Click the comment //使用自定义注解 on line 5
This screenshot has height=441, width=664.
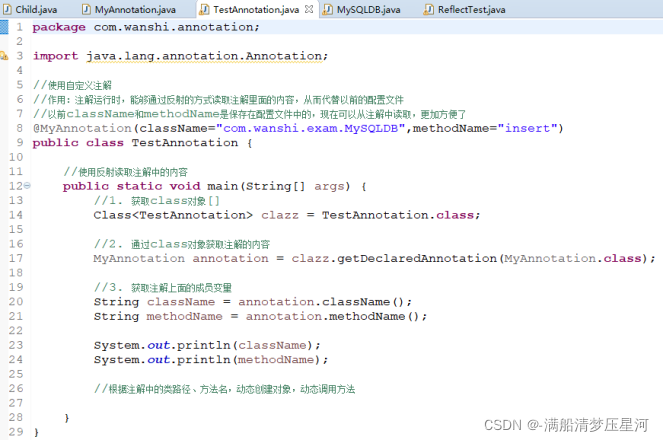[x=72, y=85]
